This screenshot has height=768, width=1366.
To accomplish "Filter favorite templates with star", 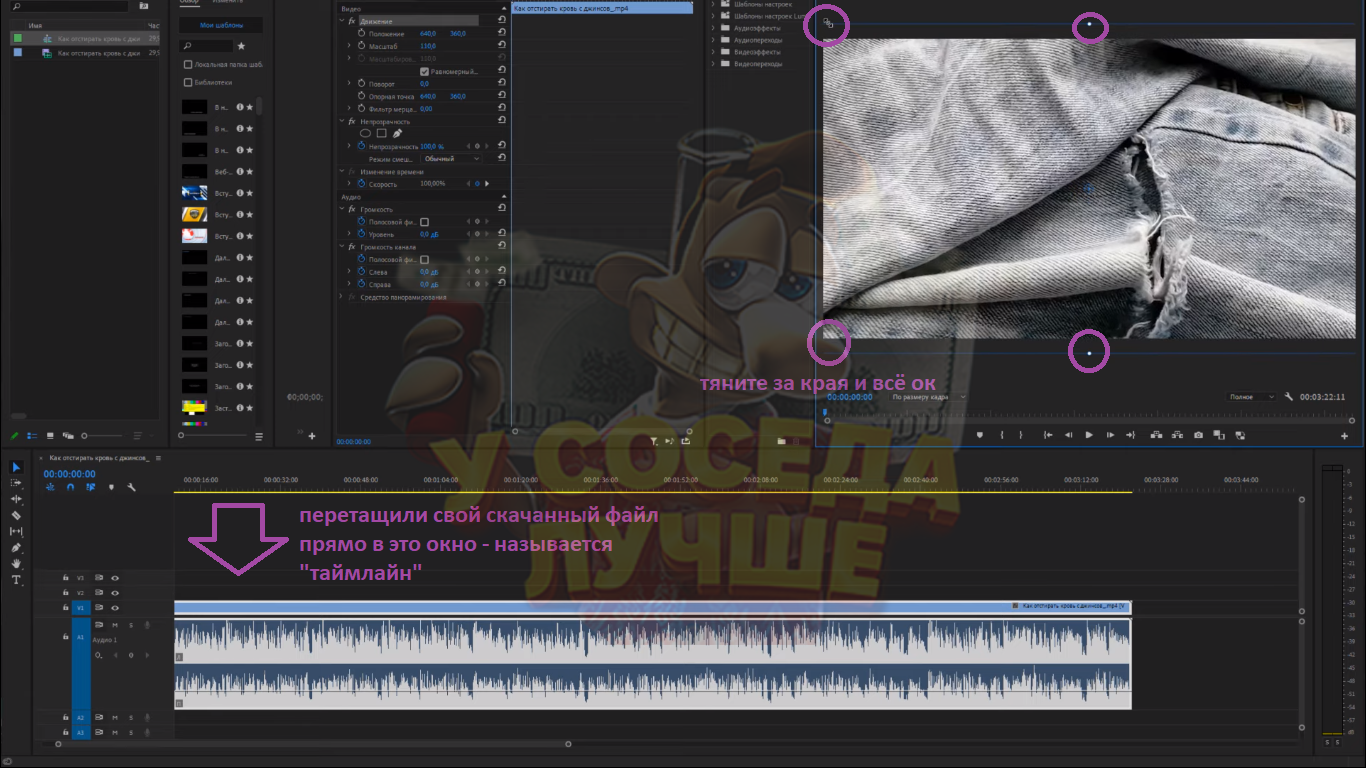I will (241, 46).
